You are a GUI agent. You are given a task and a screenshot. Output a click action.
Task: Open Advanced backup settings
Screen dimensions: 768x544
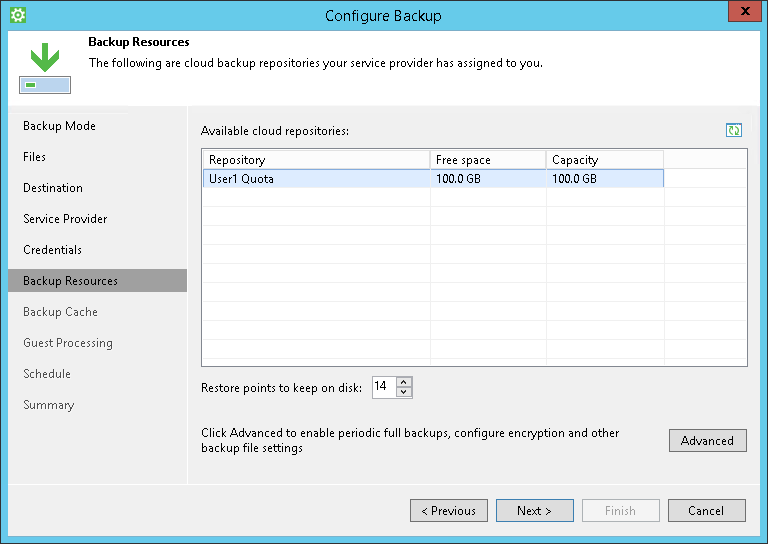(707, 441)
